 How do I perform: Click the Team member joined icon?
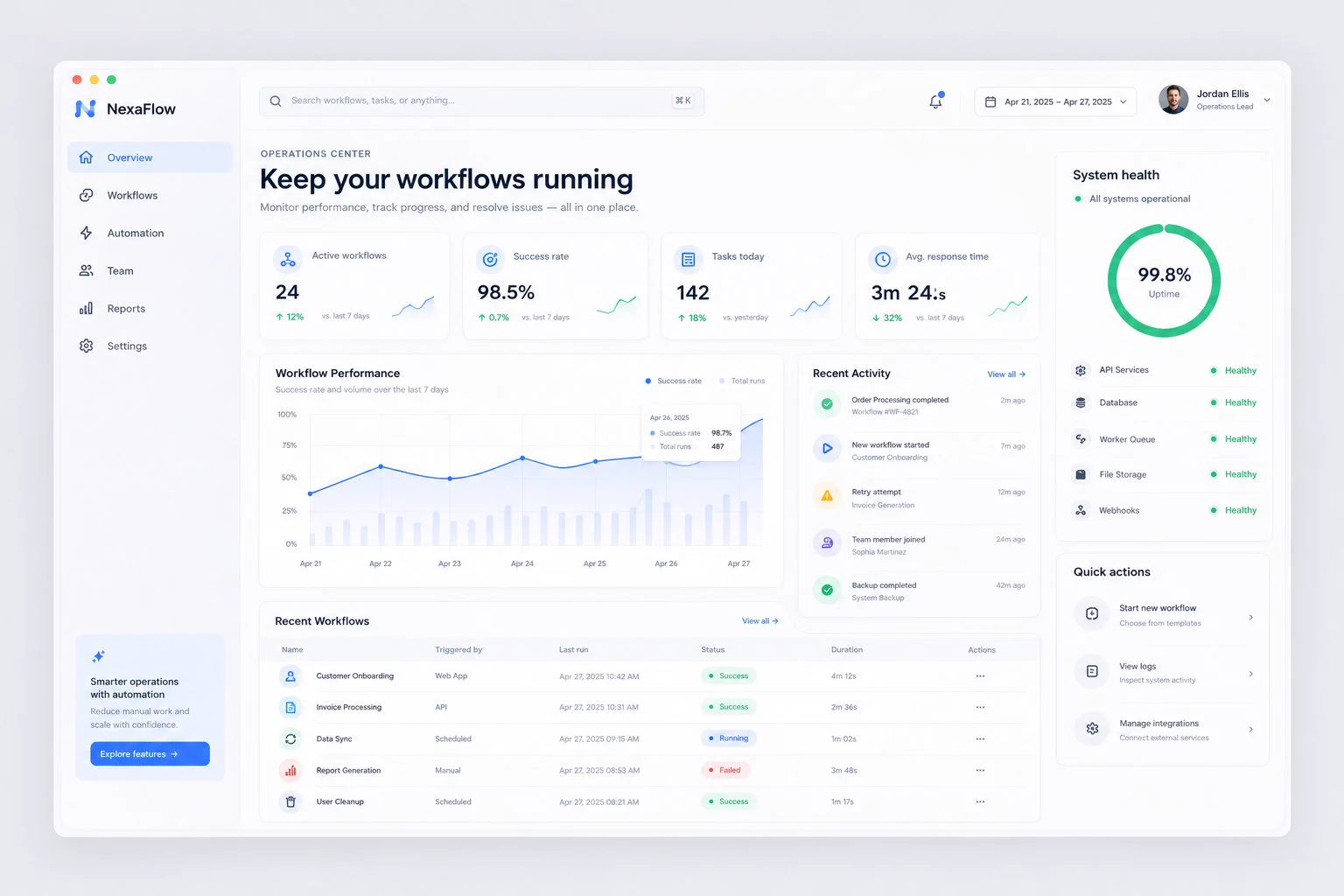(827, 543)
